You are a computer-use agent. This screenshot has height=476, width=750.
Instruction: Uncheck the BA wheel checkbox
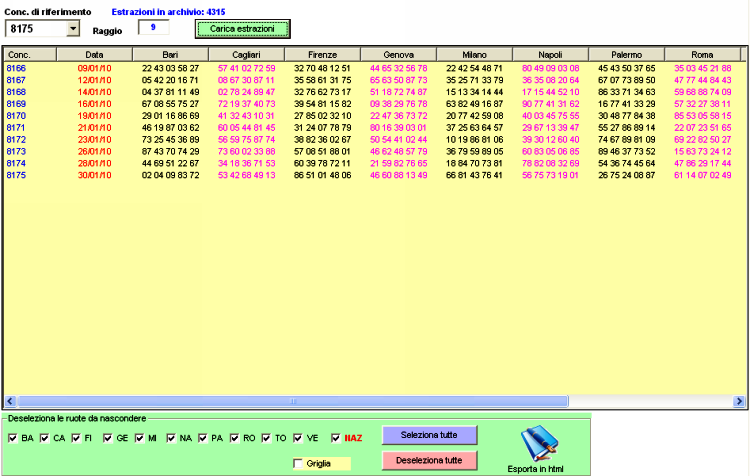(13, 438)
